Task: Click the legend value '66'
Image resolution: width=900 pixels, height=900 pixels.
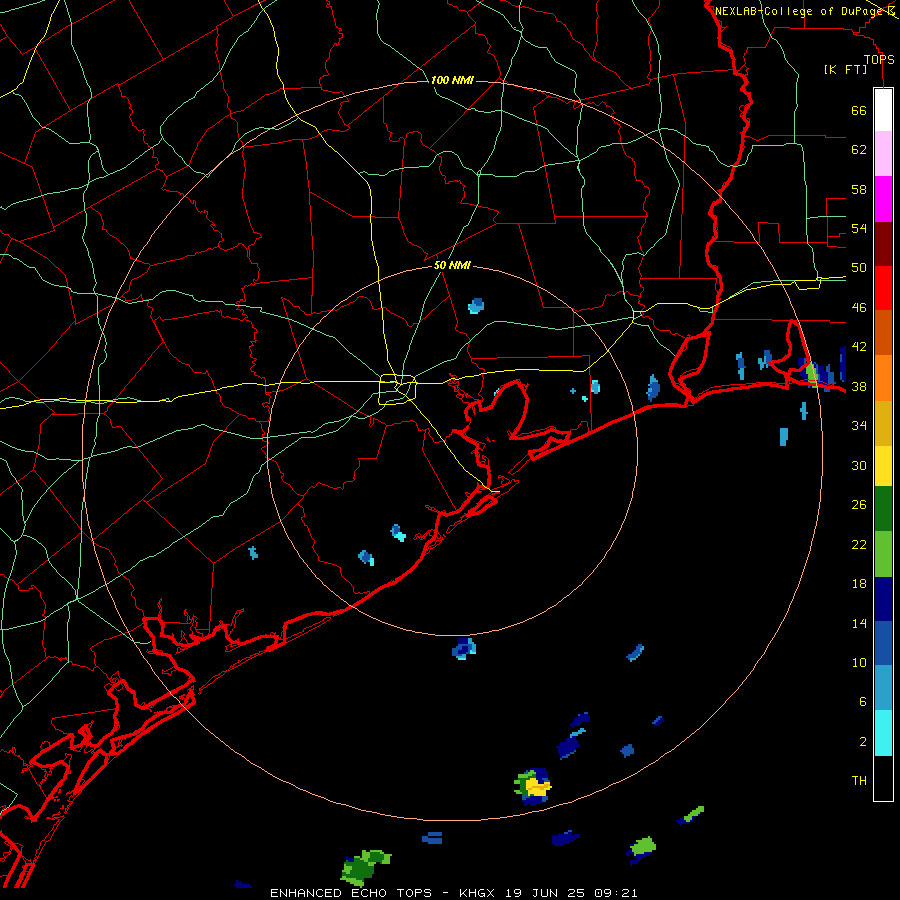Action: click(x=859, y=110)
